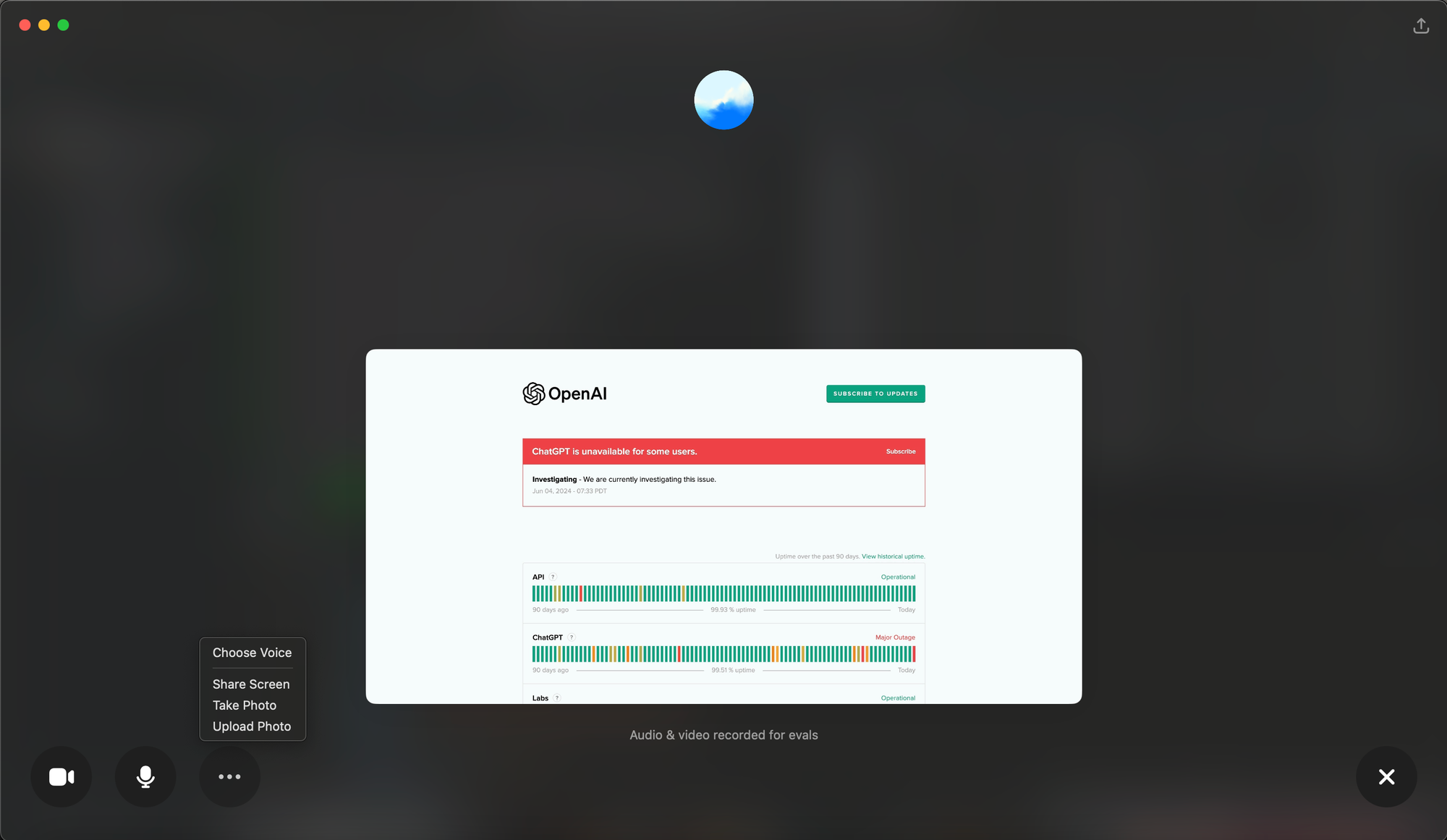Click the share/export icon top right

1421,25
